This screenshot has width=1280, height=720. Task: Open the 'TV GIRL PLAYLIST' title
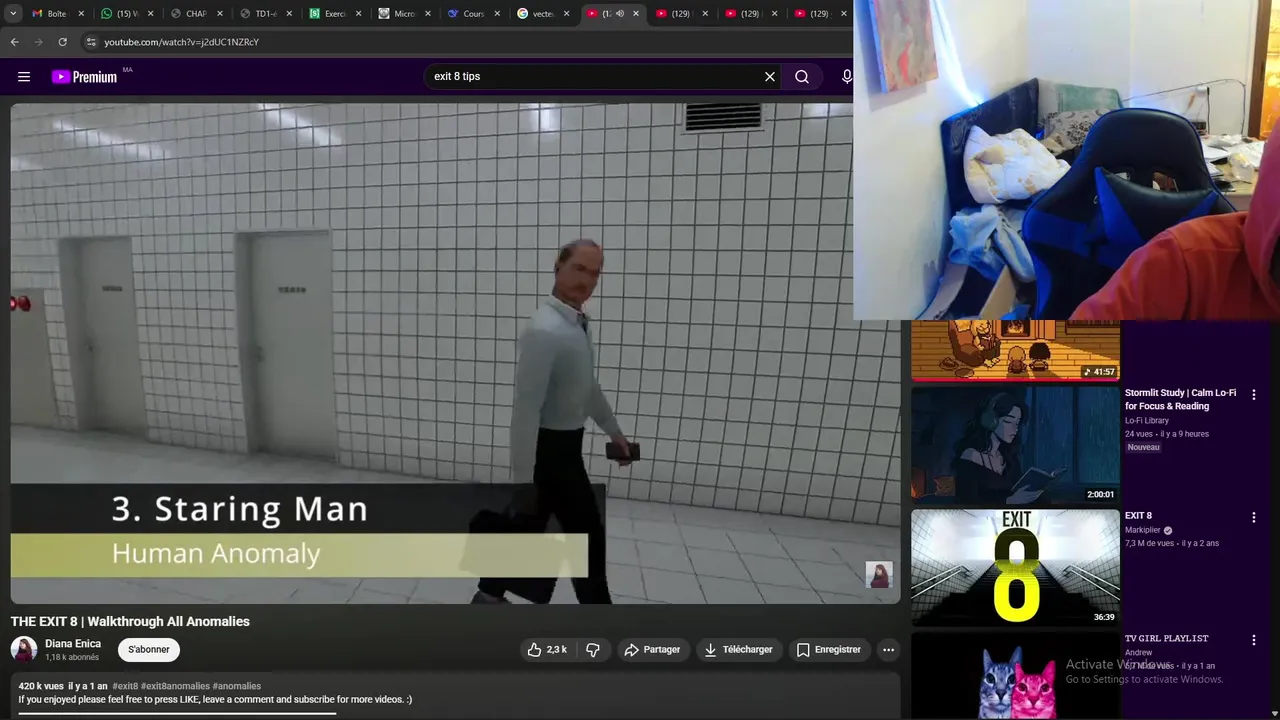1166,638
